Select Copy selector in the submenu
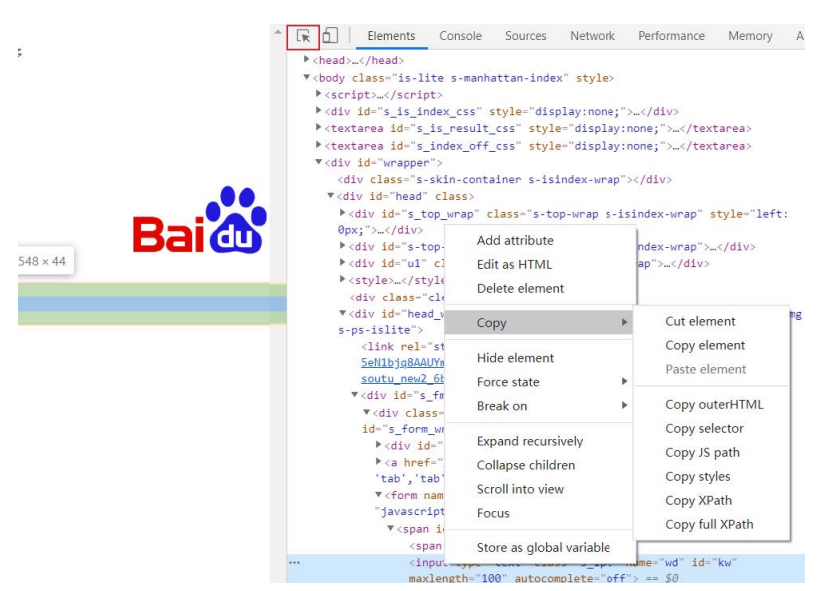The height and width of the screenshot is (591, 832). [704, 428]
